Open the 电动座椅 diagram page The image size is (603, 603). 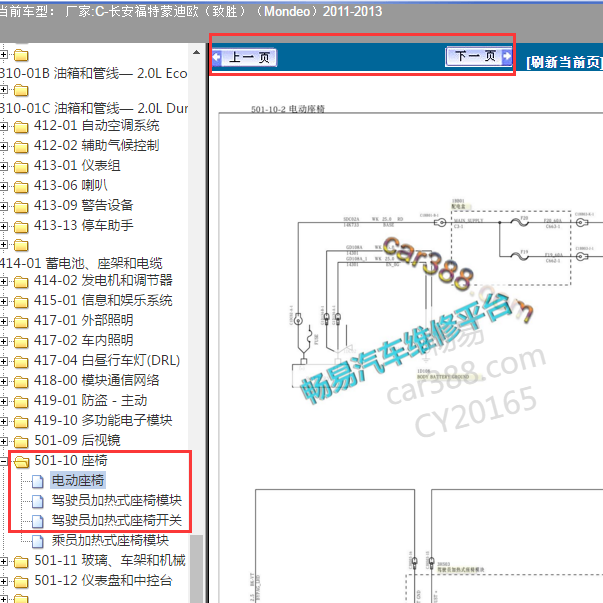78,481
